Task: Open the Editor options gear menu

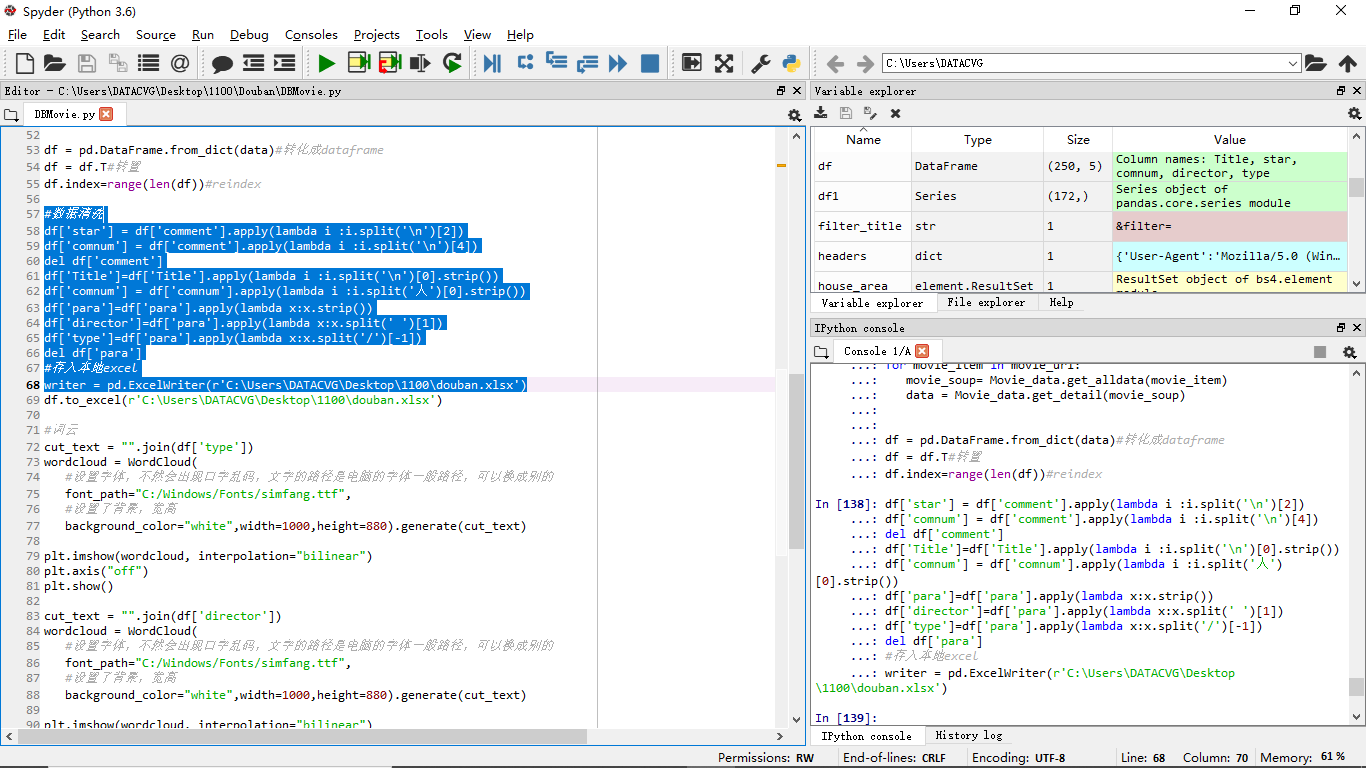Action: point(795,115)
